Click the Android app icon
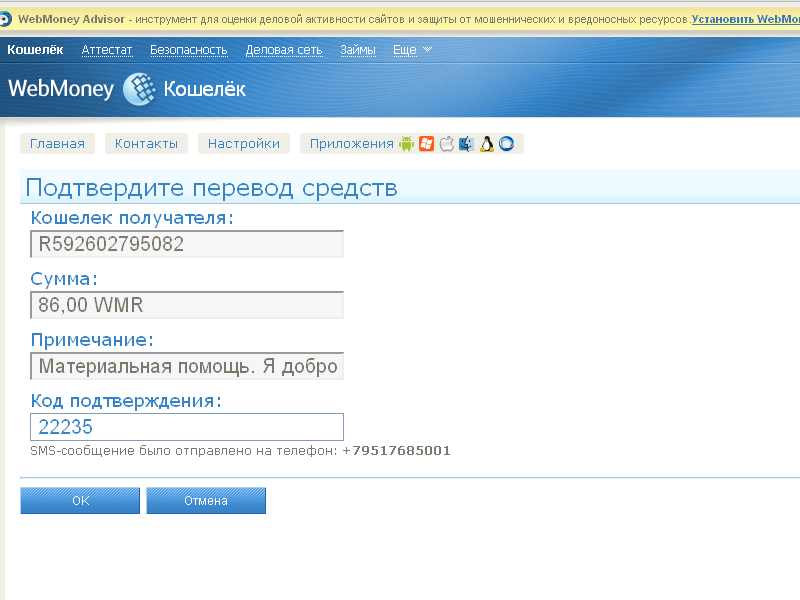 point(406,144)
